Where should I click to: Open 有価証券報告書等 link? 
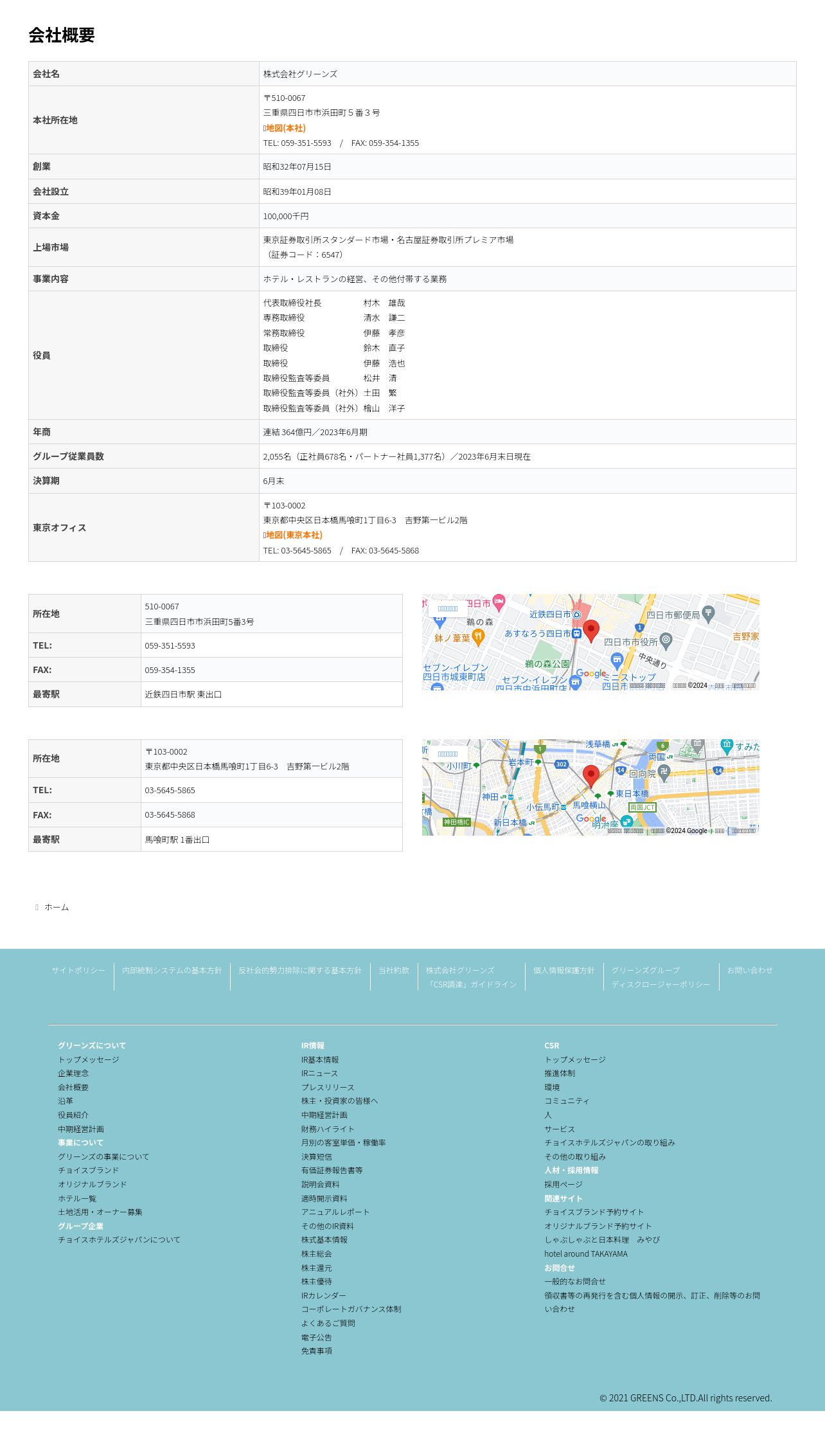(332, 1170)
